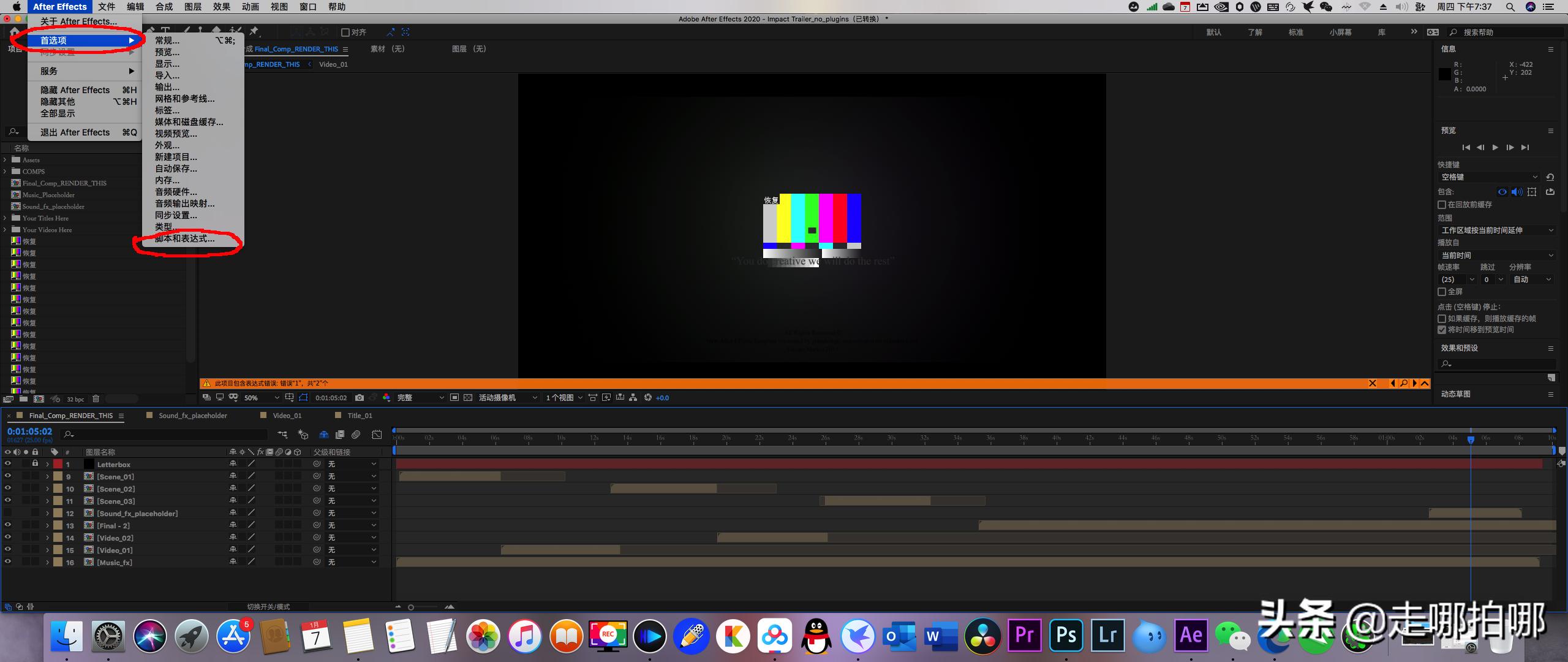Enable the 全屏 checkbox

[x=1442, y=292]
